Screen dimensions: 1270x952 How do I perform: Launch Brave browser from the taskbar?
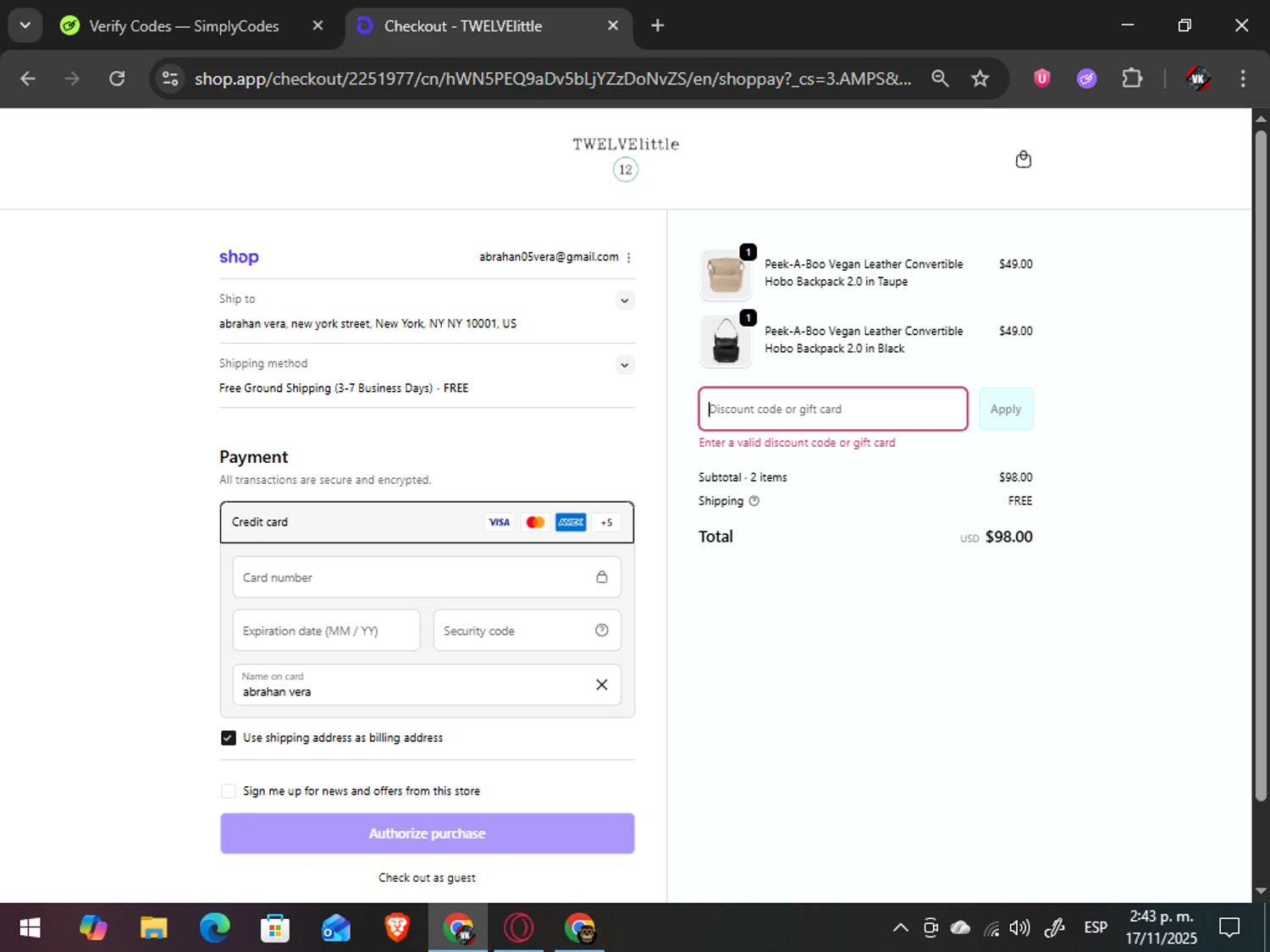[x=397, y=928]
